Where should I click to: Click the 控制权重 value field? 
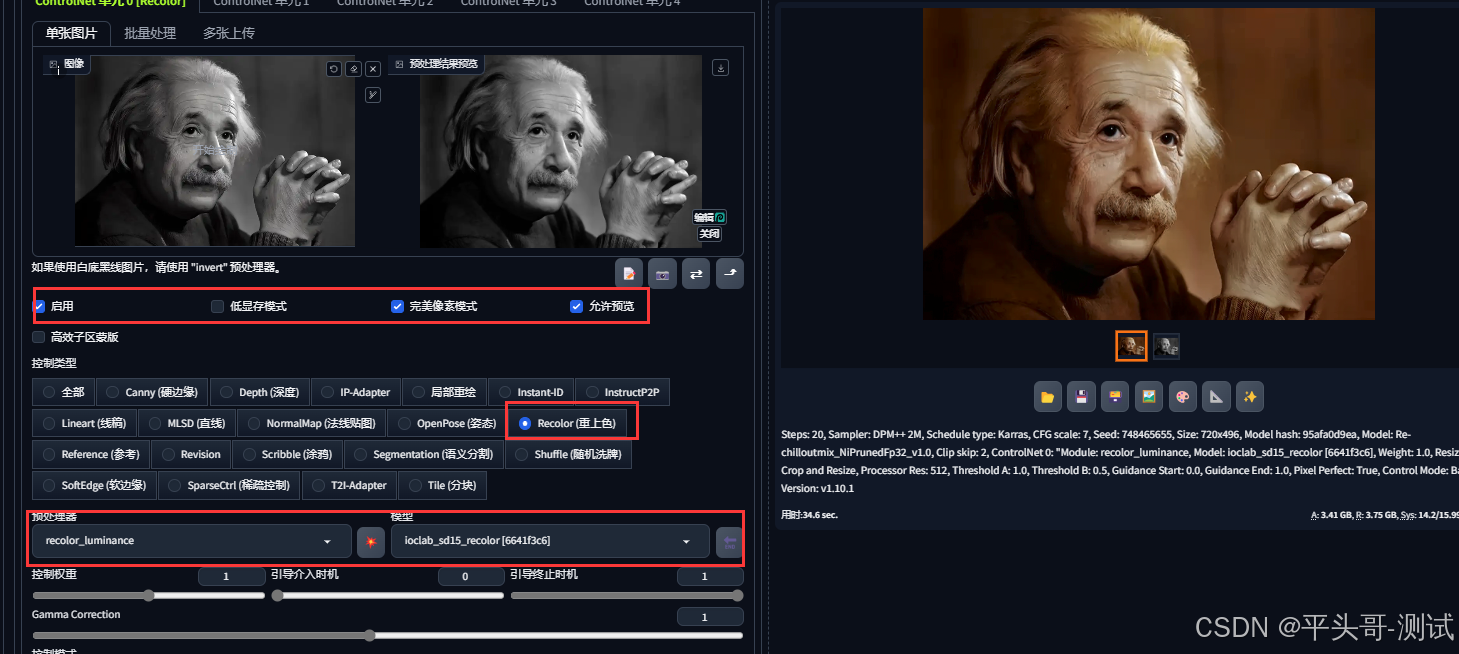(231, 577)
